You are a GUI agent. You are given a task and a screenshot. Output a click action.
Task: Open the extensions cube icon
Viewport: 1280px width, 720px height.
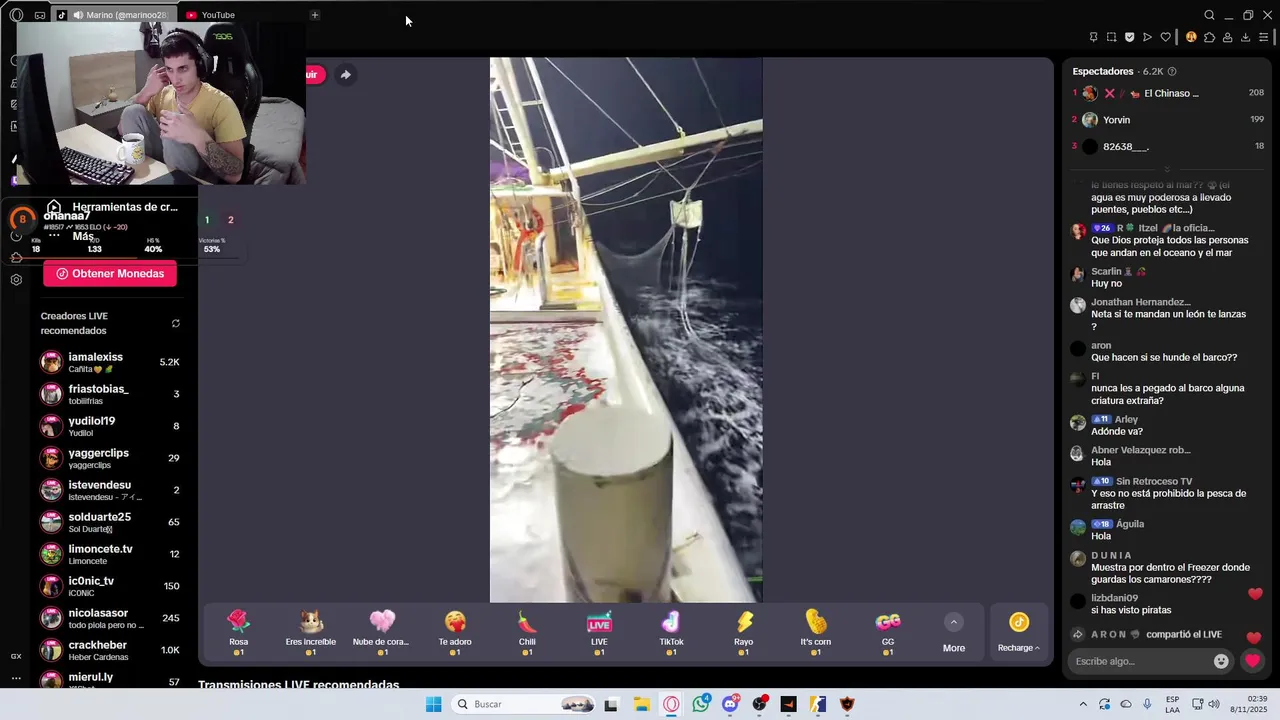pos(1209,37)
